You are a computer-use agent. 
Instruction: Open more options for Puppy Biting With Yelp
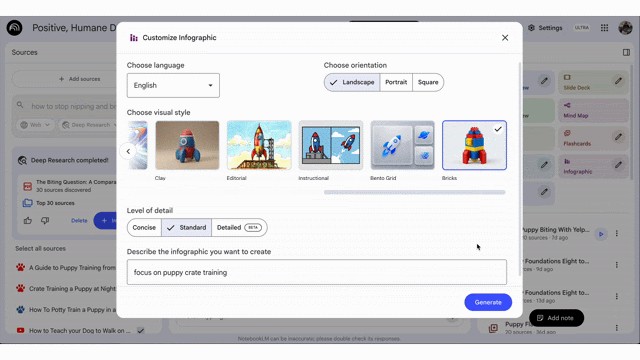617,233
